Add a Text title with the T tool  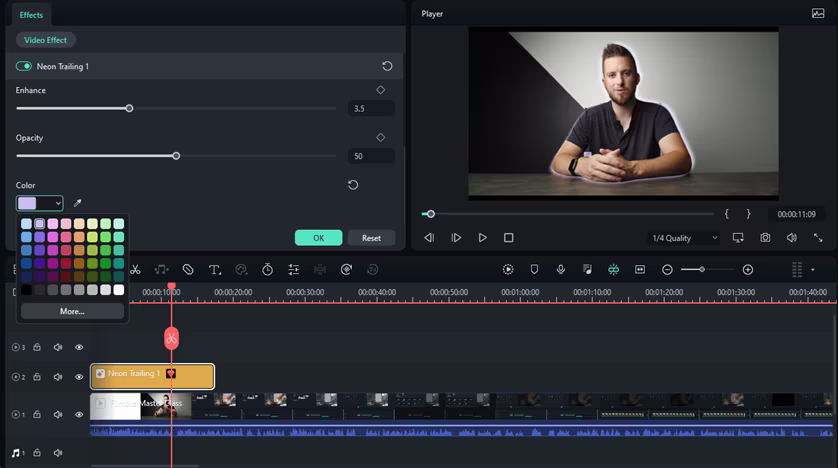point(215,270)
